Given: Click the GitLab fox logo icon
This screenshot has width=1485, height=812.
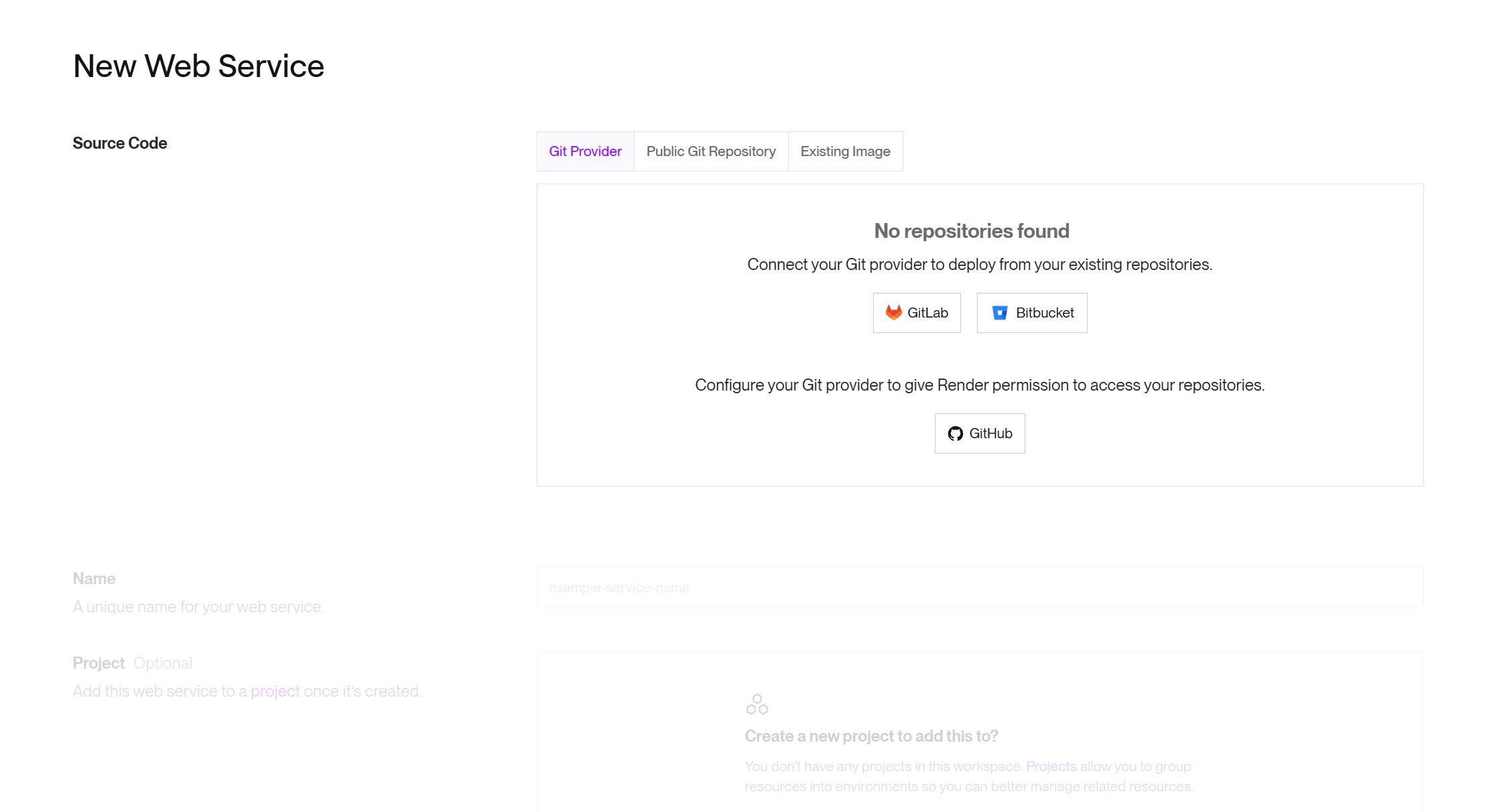Looking at the screenshot, I should pyautogui.click(x=893, y=312).
